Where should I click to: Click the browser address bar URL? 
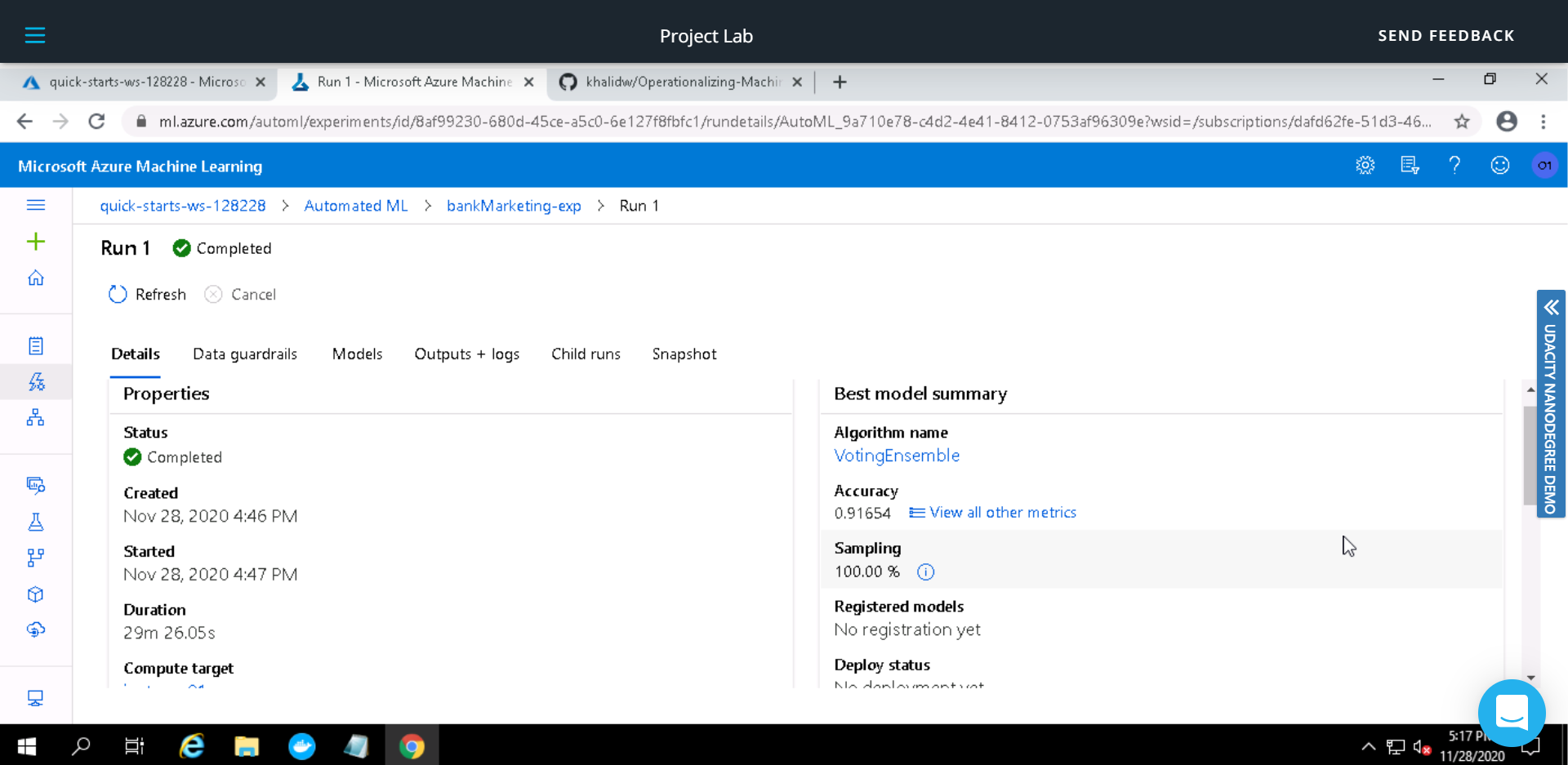click(794, 122)
